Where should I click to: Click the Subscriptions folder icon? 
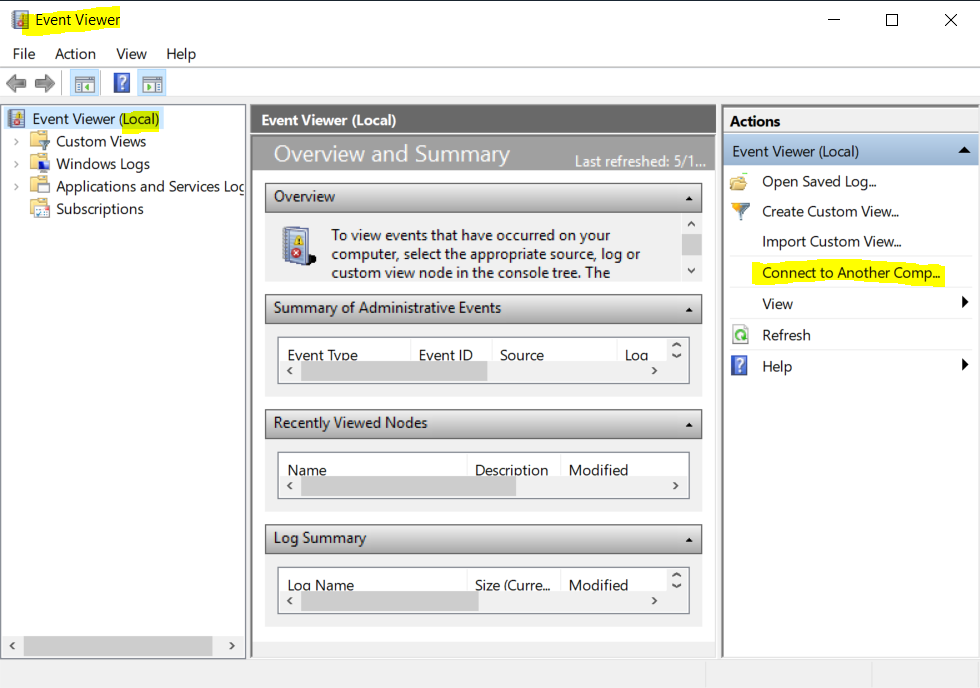pyautogui.click(x=40, y=208)
